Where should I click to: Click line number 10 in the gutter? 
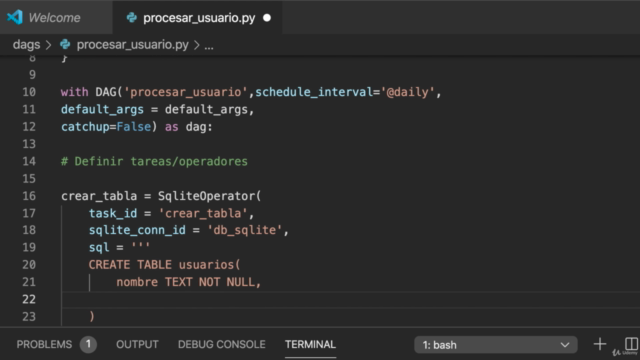[x=29, y=92]
